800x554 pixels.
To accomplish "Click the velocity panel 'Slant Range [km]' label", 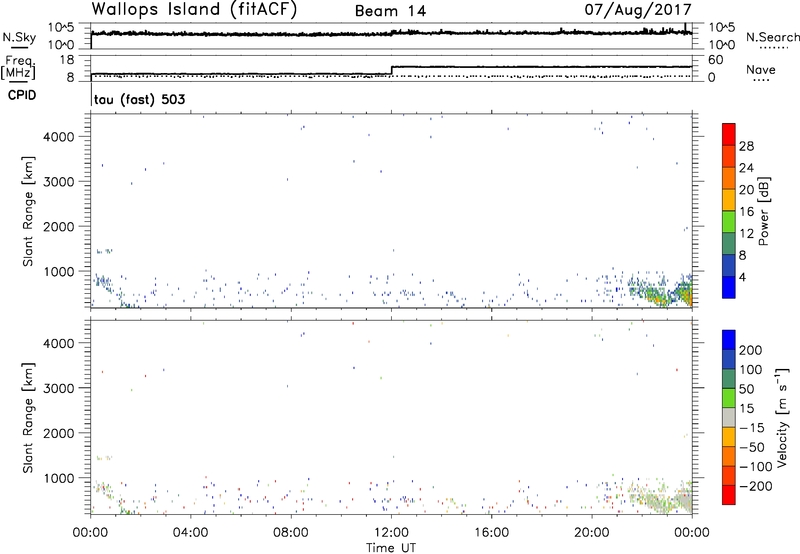I will [x=28, y=417].
